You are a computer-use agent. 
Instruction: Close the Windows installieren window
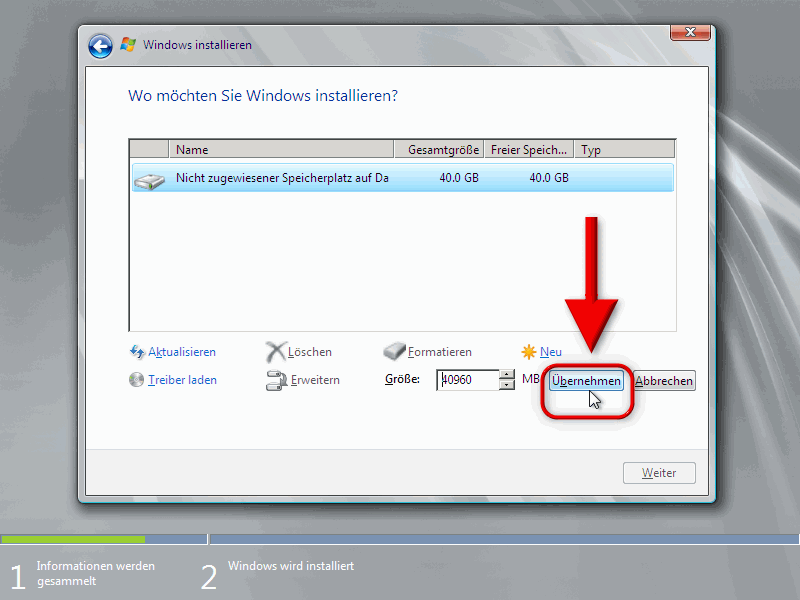[x=691, y=33]
